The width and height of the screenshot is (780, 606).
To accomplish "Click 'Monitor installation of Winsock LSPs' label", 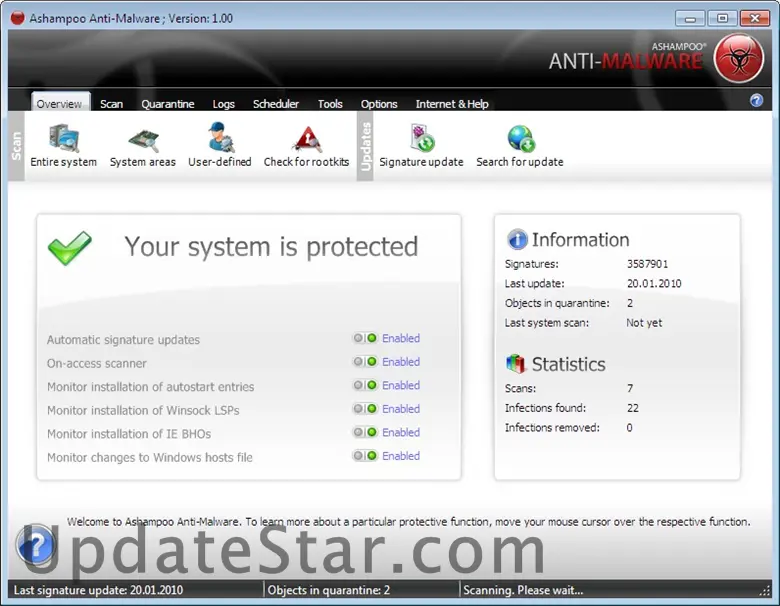I will (x=143, y=410).
